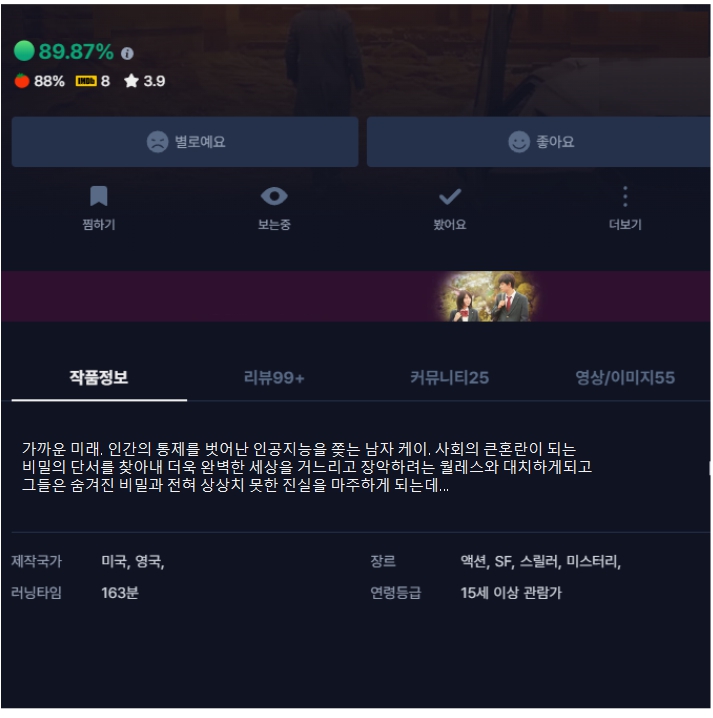The height and width of the screenshot is (718, 713).
Task: Click the IMDb logo badge
Action: pos(86,81)
